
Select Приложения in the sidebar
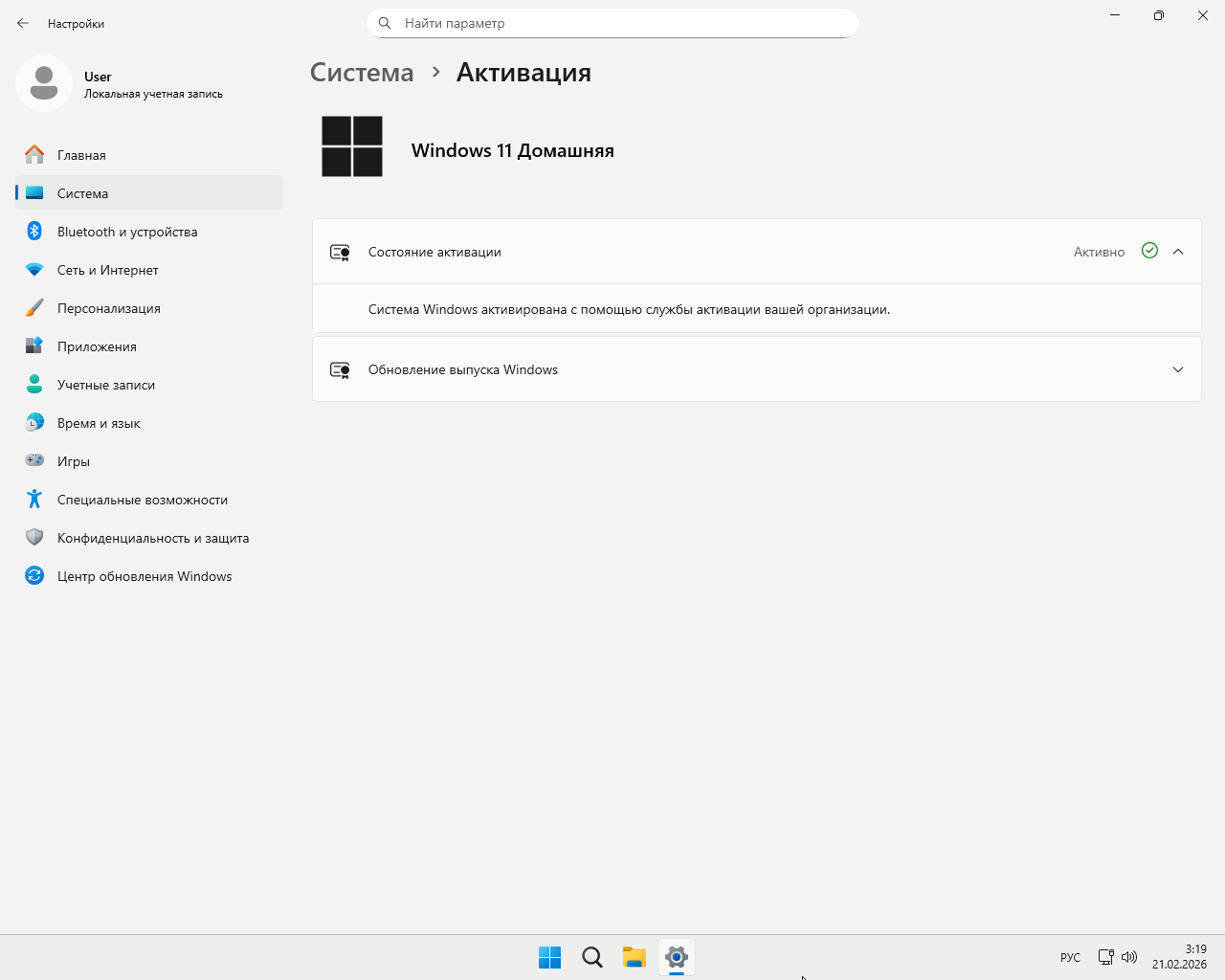pyautogui.click(x=97, y=346)
